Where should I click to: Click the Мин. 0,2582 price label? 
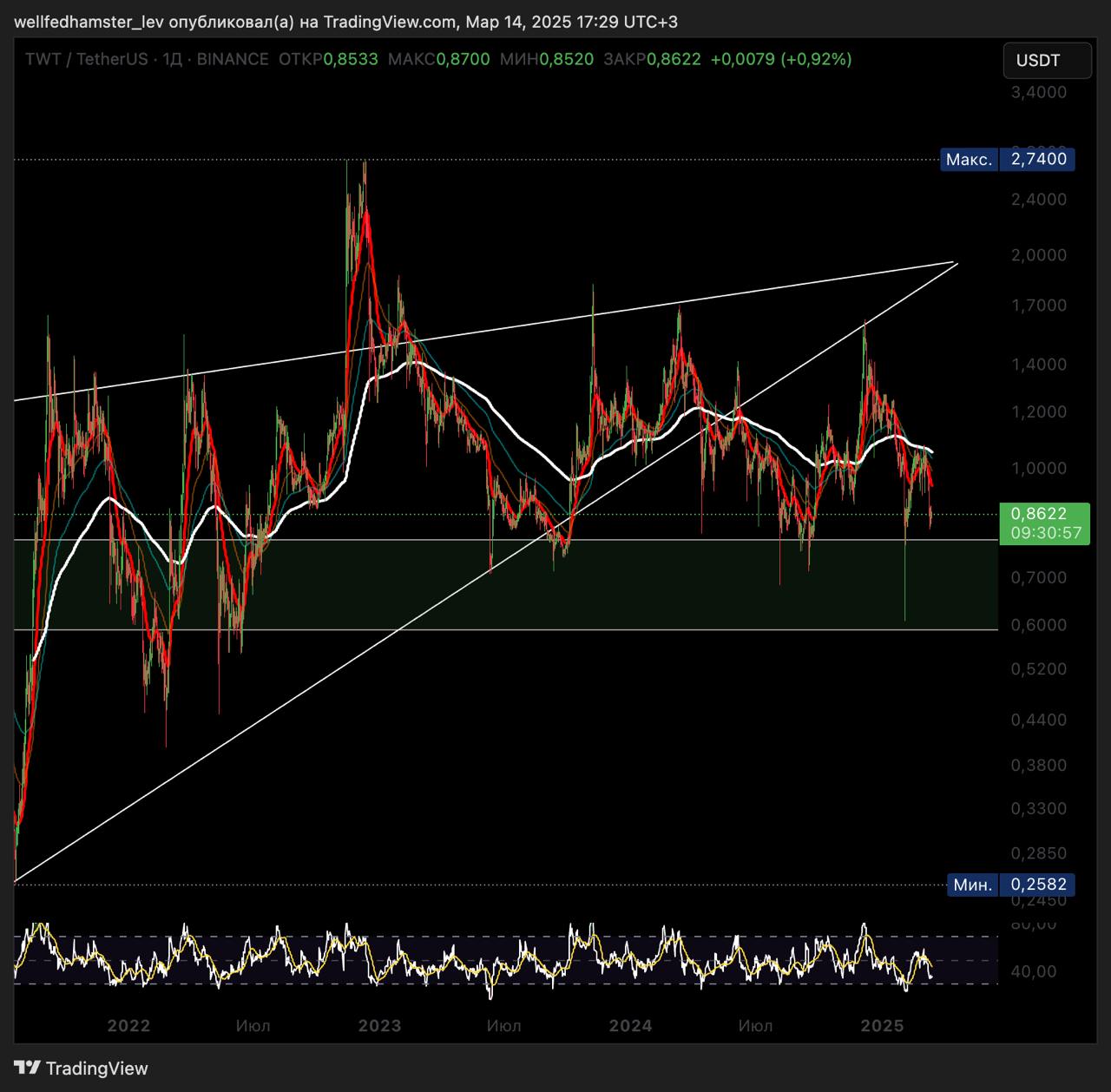point(1011,885)
